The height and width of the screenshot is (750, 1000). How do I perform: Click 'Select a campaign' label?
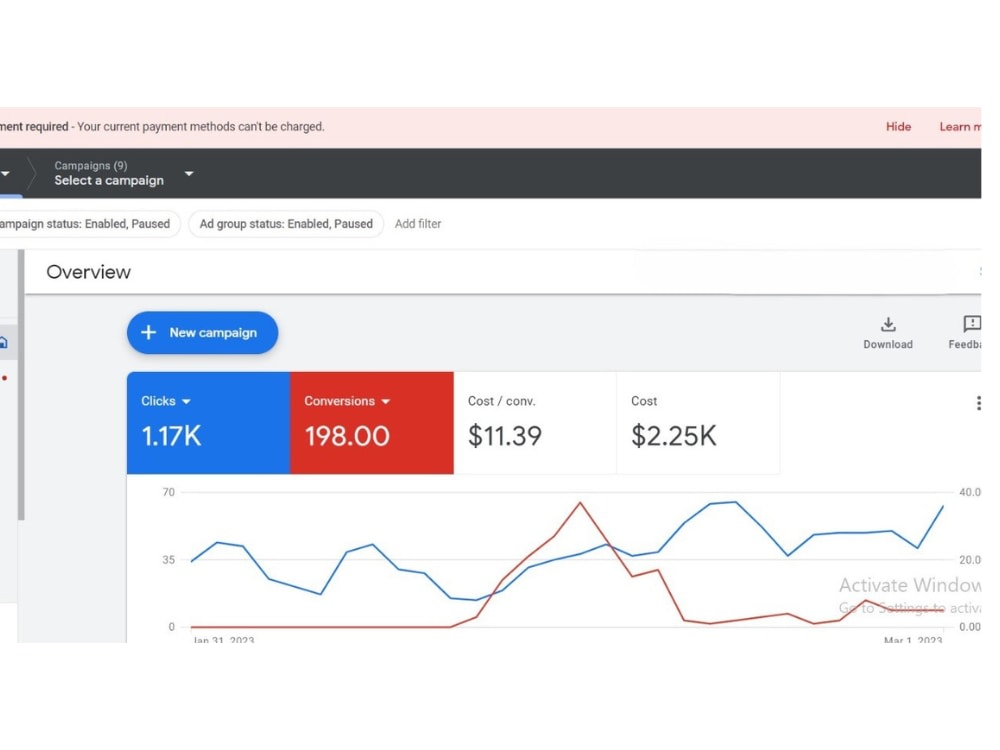(x=109, y=180)
